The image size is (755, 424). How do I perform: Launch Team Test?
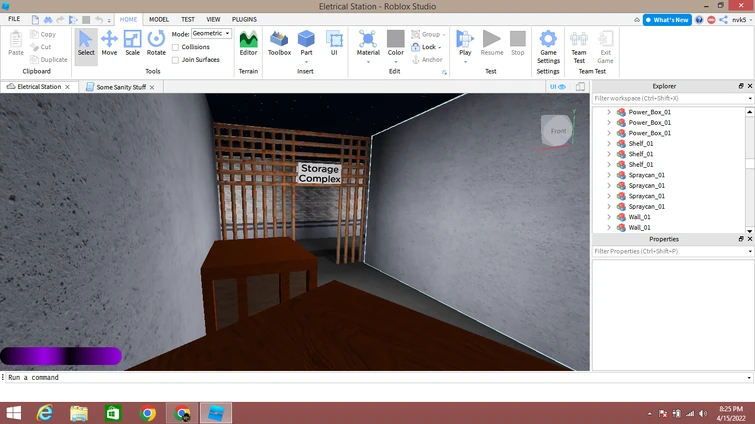[x=579, y=47]
